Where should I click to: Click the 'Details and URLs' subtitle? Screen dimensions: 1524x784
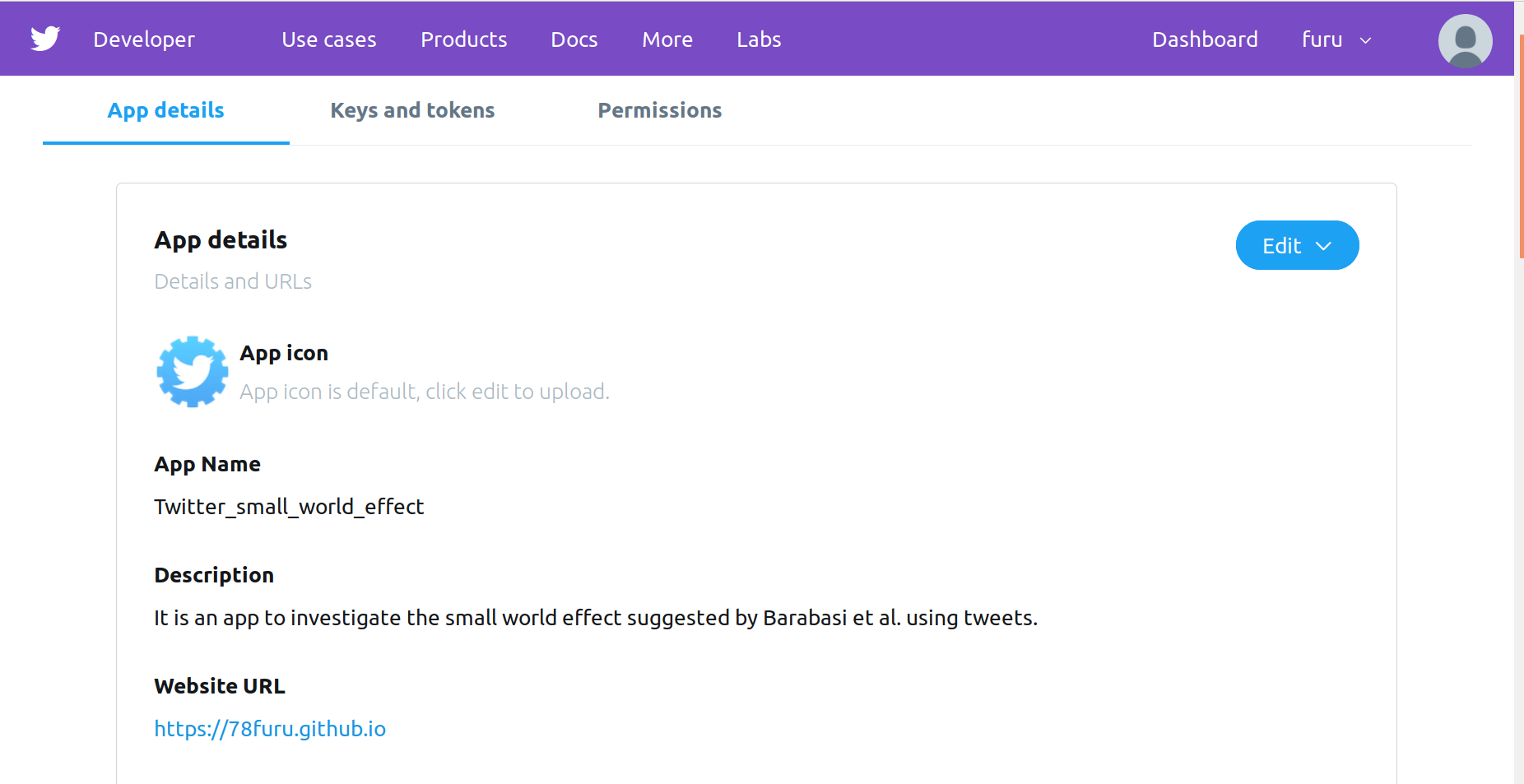pyautogui.click(x=233, y=281)
